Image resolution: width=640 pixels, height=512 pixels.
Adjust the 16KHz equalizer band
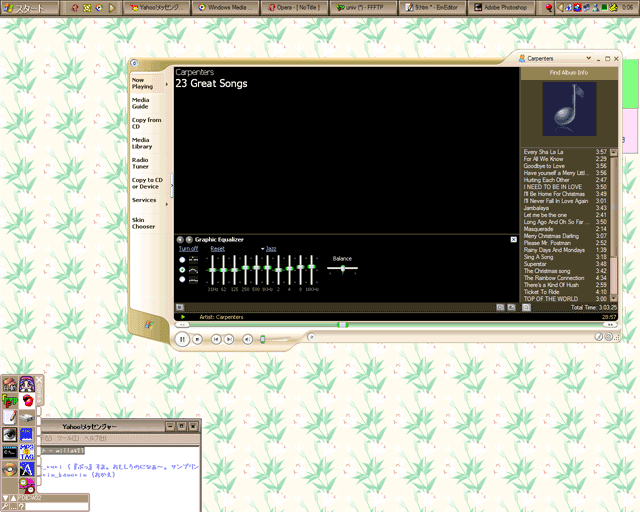[x=311, y=267]
